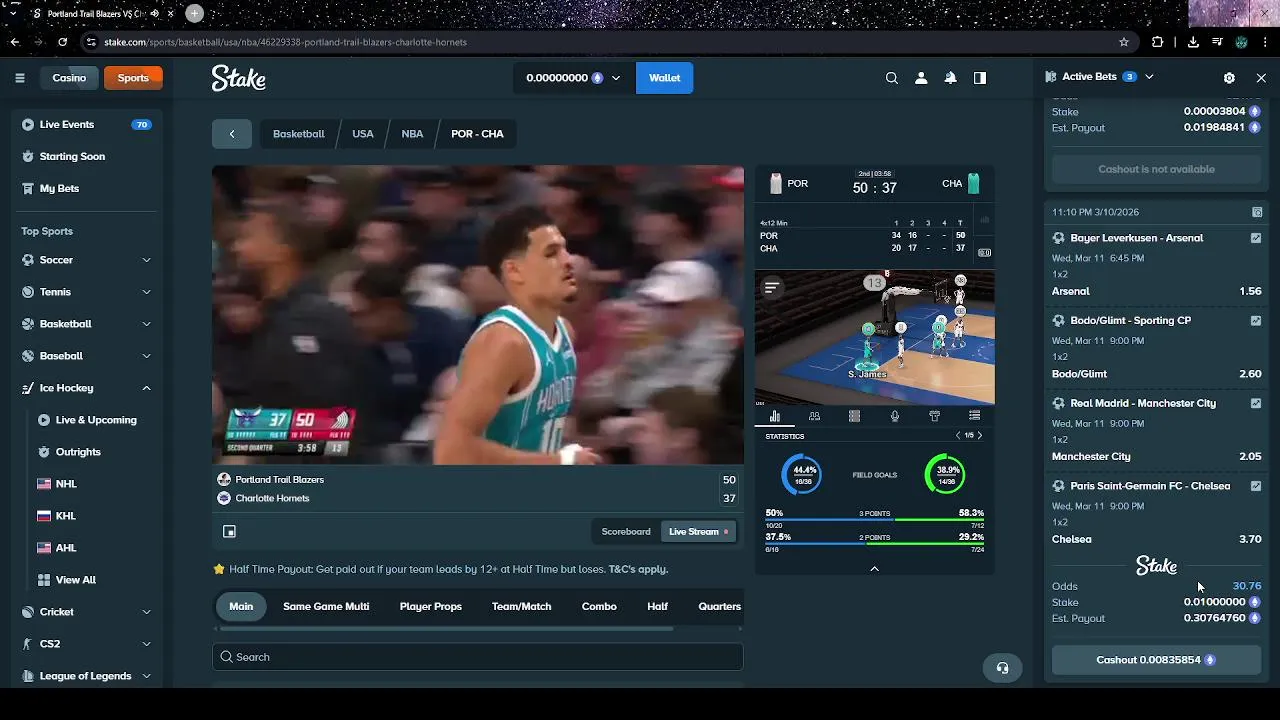Viewport: 1280px width, 720px height.
Task: Open stats icon for Bayer Leverkusen - Arsenal
Action: coord(1256,238)
